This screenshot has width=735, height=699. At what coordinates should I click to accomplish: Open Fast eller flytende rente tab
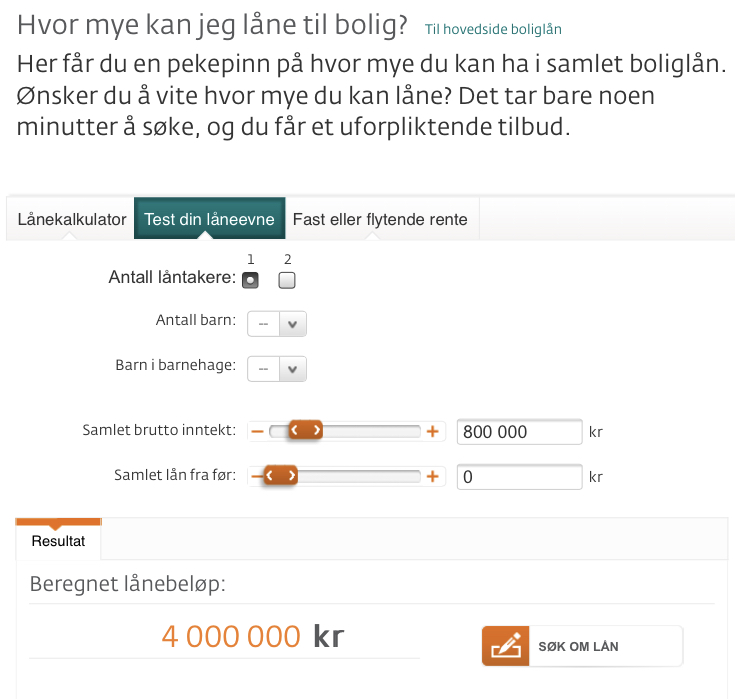(x=380, y=219)
